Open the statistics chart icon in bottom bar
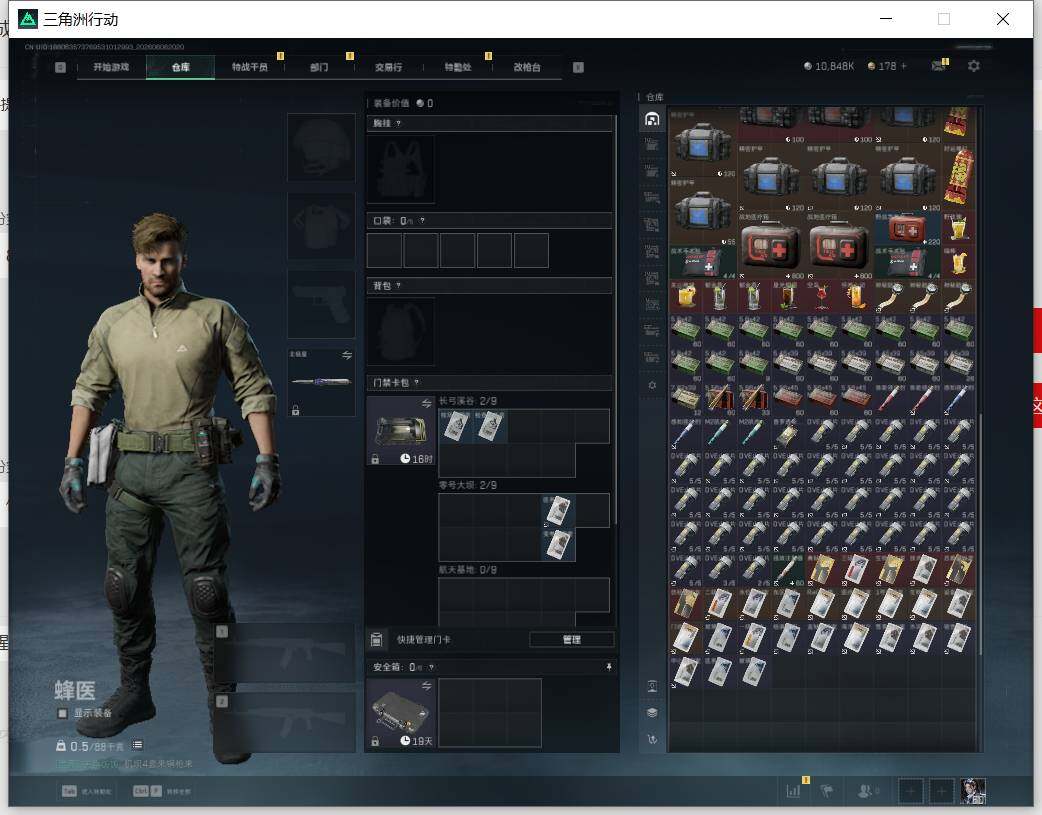The height and width of the screenshot is (815, 1042). pos(793,790)
